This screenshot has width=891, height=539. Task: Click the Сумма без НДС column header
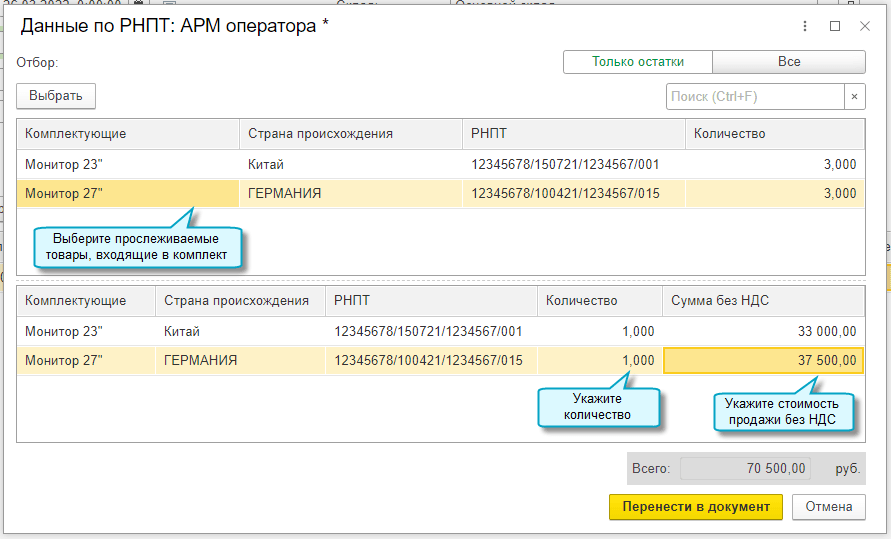[x=763, y=301]
